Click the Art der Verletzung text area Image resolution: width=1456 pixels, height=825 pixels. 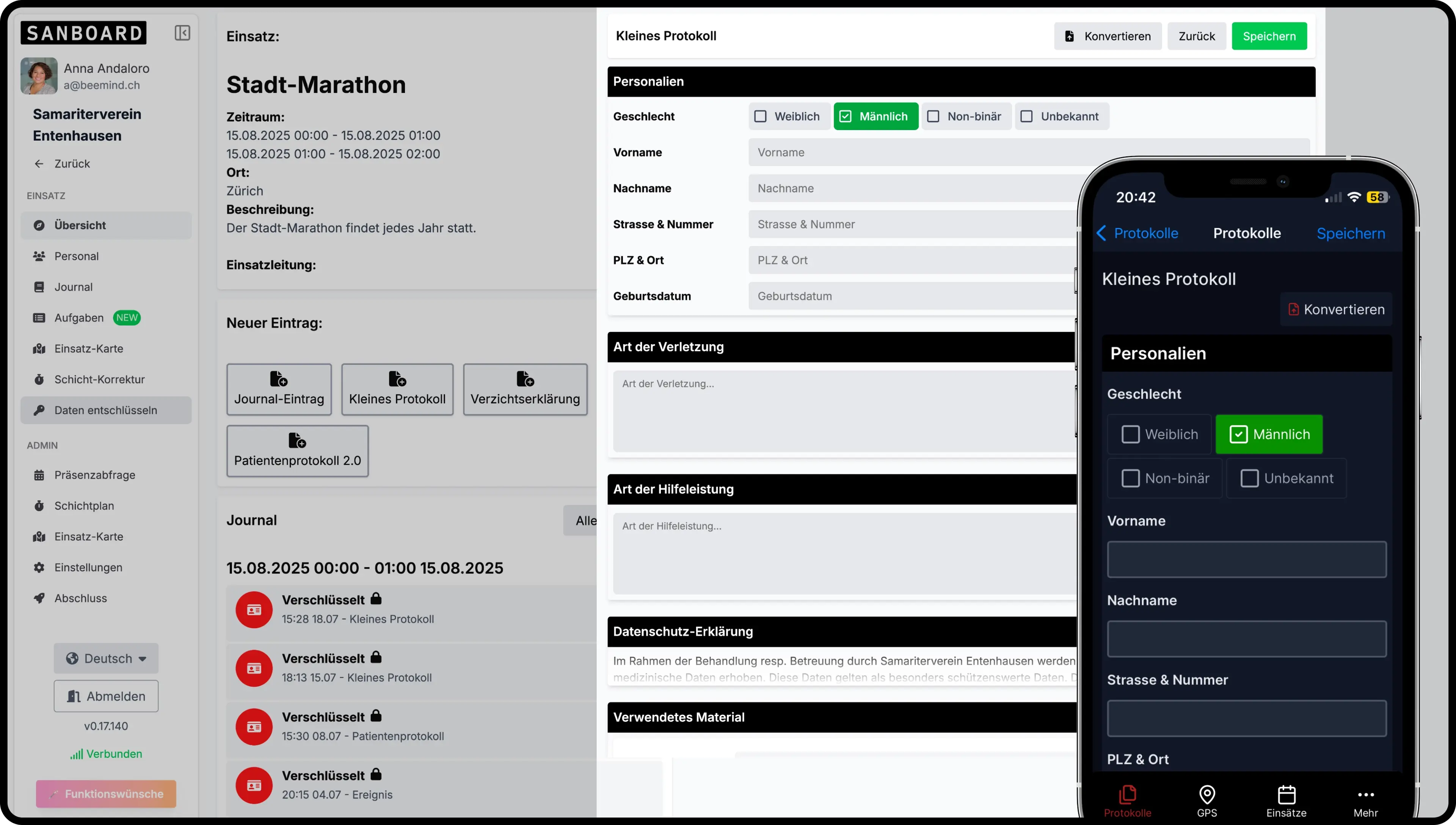click(x=844, y=411)
